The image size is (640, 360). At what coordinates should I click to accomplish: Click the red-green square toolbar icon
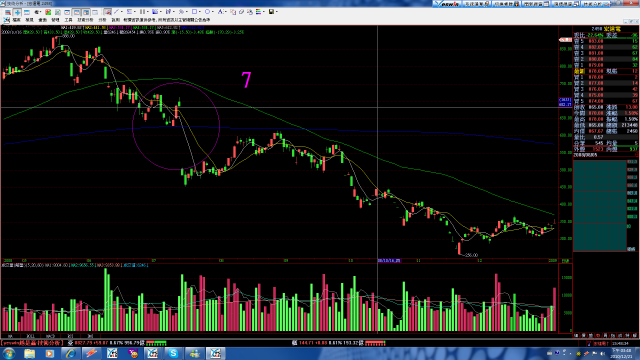(48, 12)
